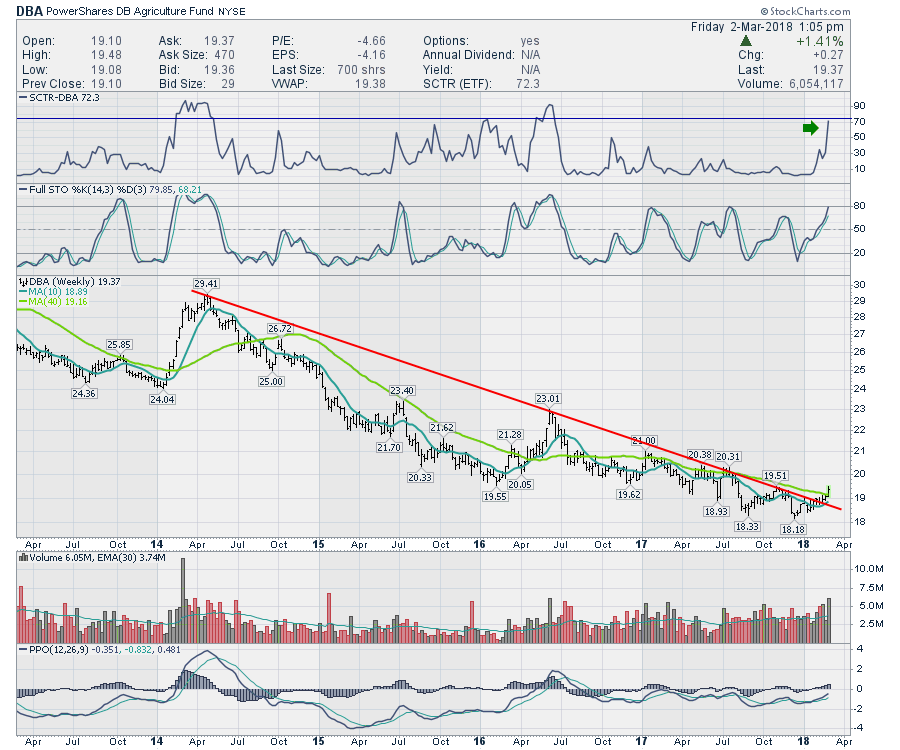900x750 pixels.
Task: Select the DBA ticker symbol in the header
Action: [x=29, y=11]
